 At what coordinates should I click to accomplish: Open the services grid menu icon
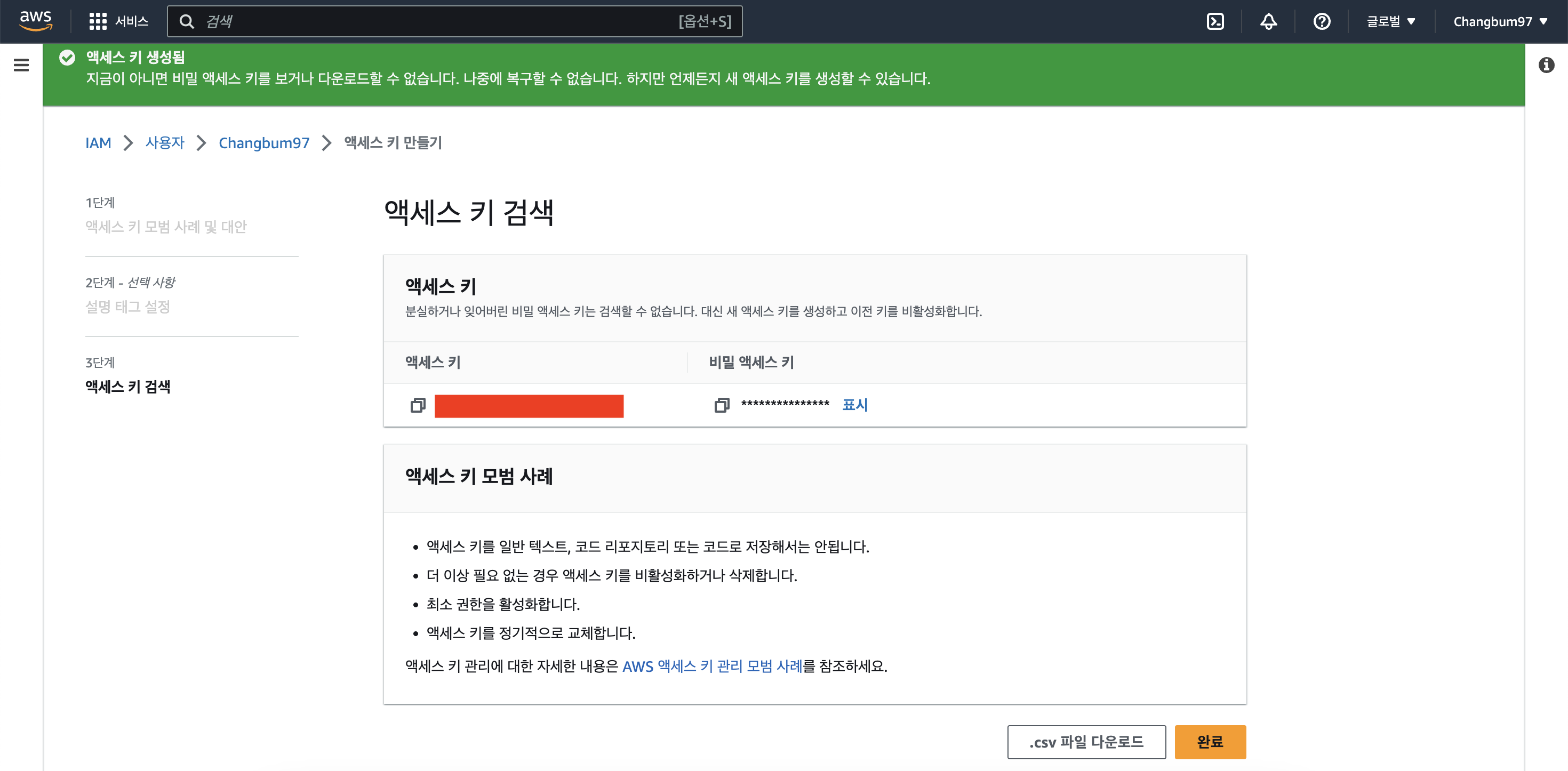(98, 21)
